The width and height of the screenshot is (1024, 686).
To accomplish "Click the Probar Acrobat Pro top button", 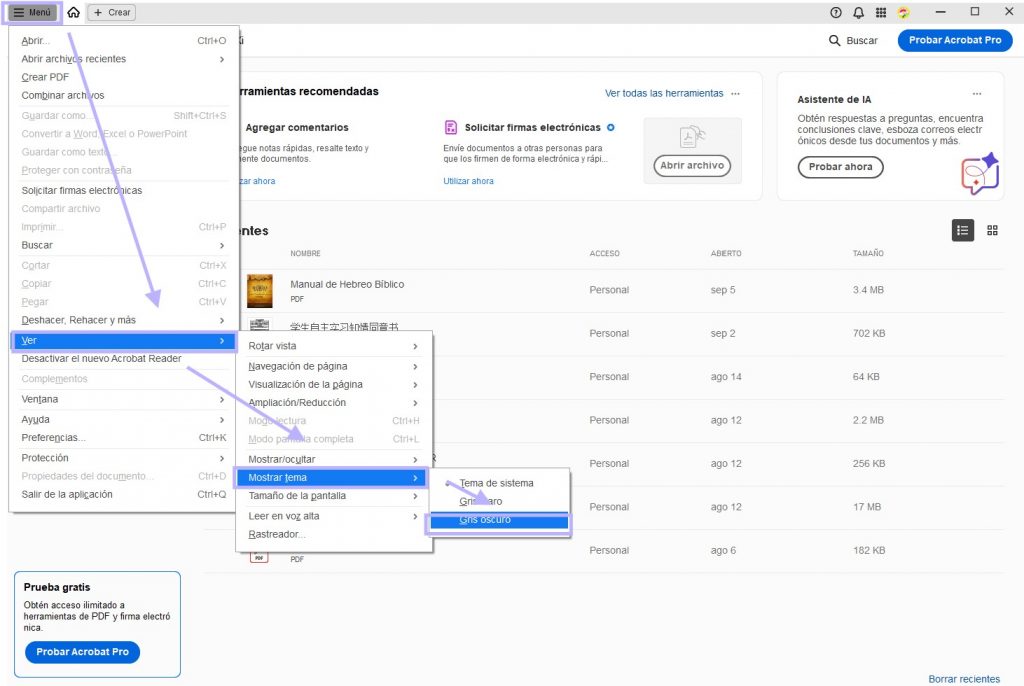I will point(954,41).
